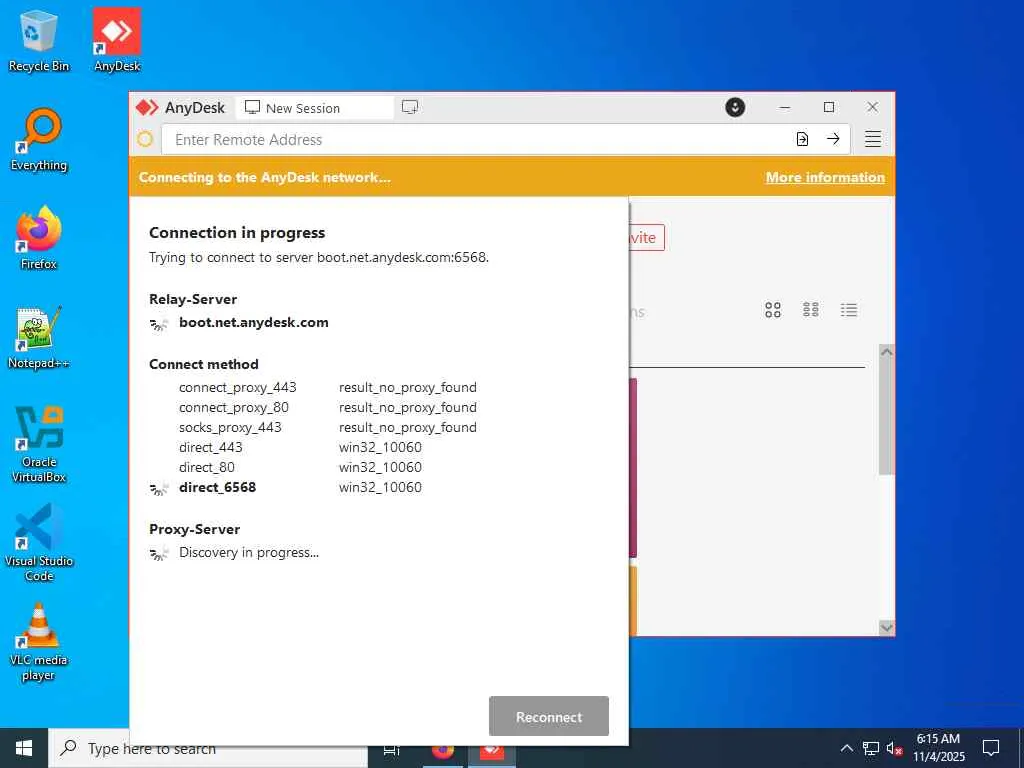
Task: Open Task View in the taskbar
Action: click(x=392, y=750)
